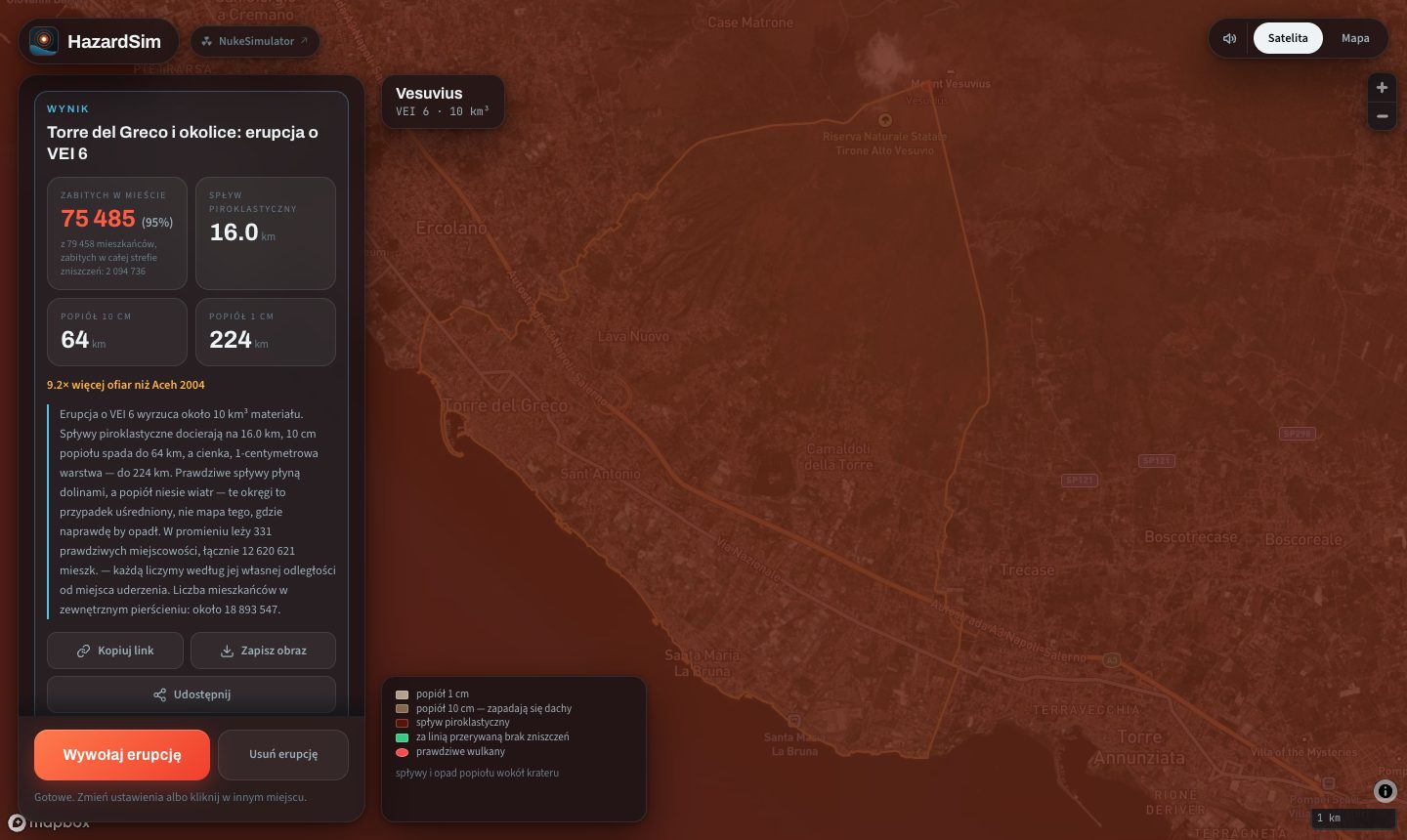Screen dimensions: 1407x840
Task: Click the "Torre Annunziata" map label
Action: (x=1139, y=747)
